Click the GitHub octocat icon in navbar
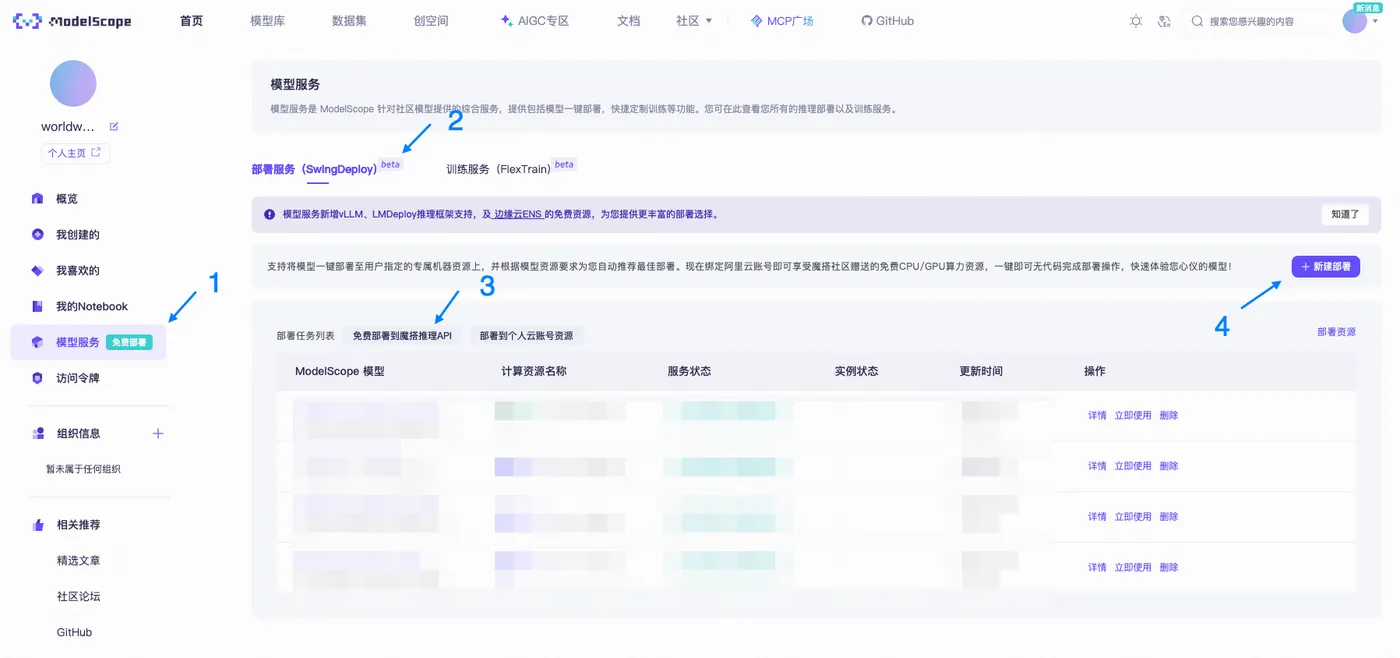The height and width of the screenshot is (658, 1400). [x=867, y=21]
